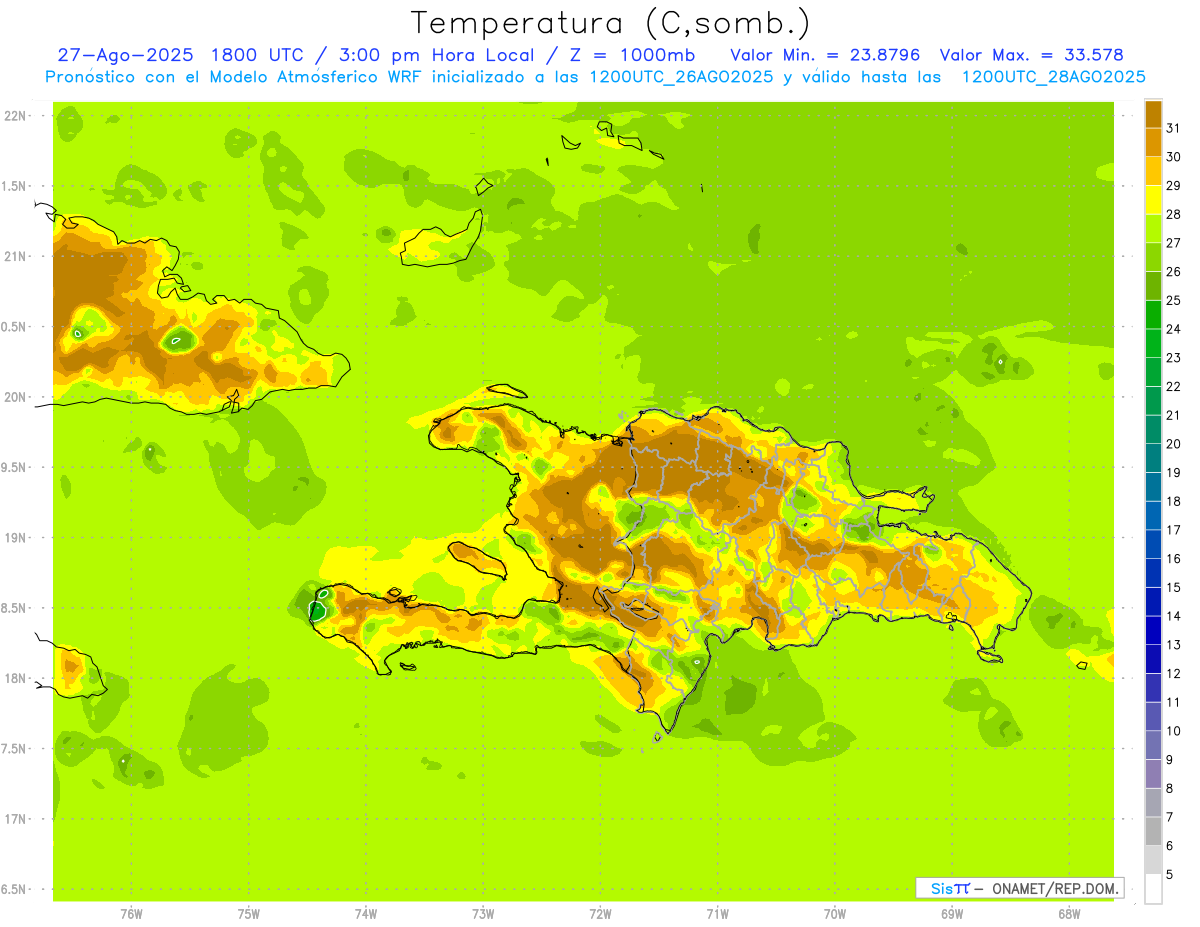
Task: Click the "18N" latitude label
Action: point(14,678)
